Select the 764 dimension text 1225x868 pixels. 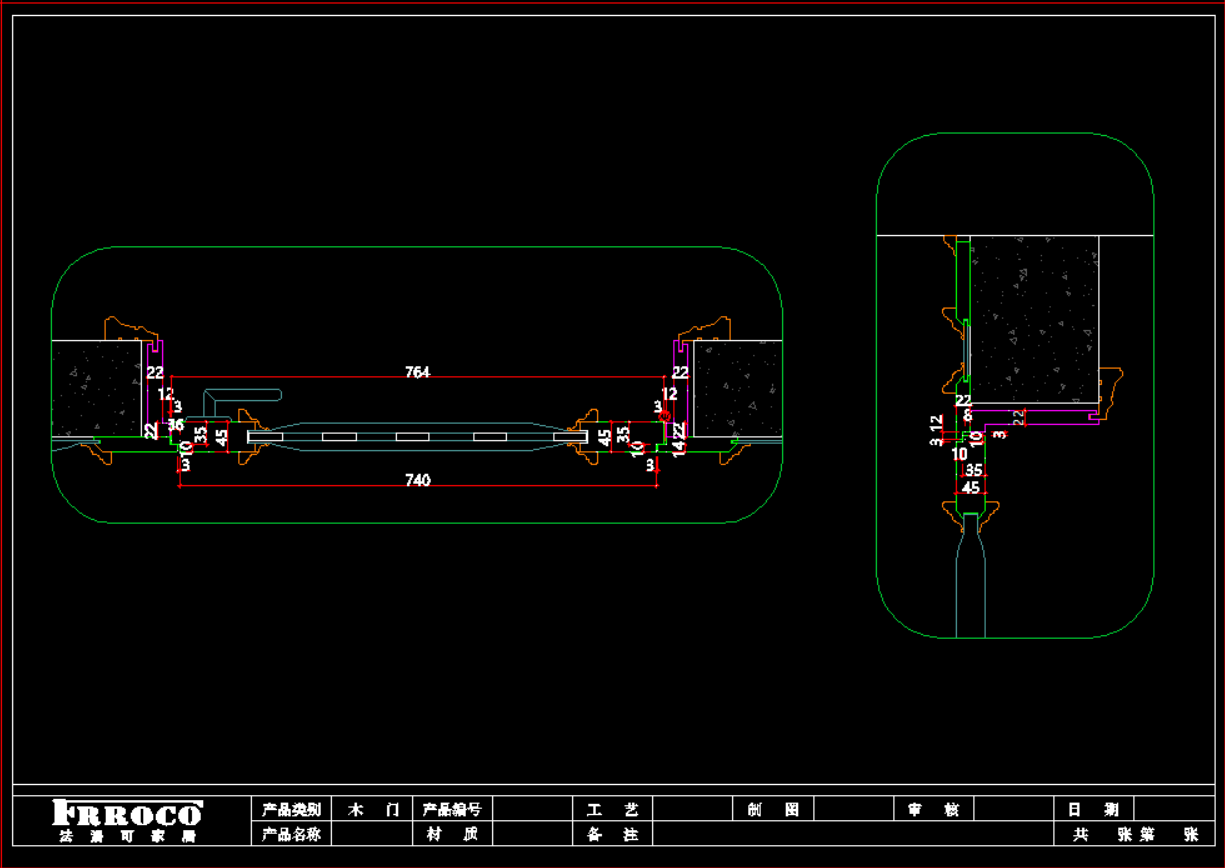coord(417,372)
